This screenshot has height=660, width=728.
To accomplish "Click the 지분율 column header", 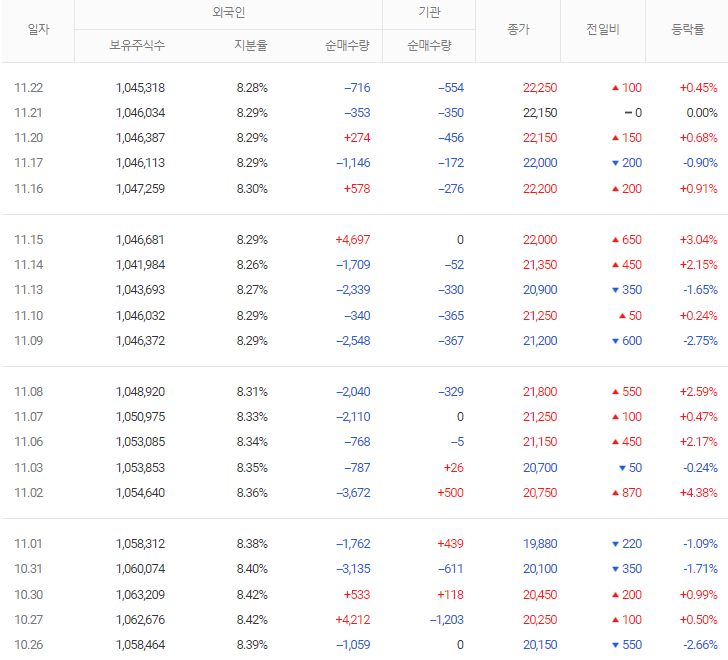I will (251, 45).
